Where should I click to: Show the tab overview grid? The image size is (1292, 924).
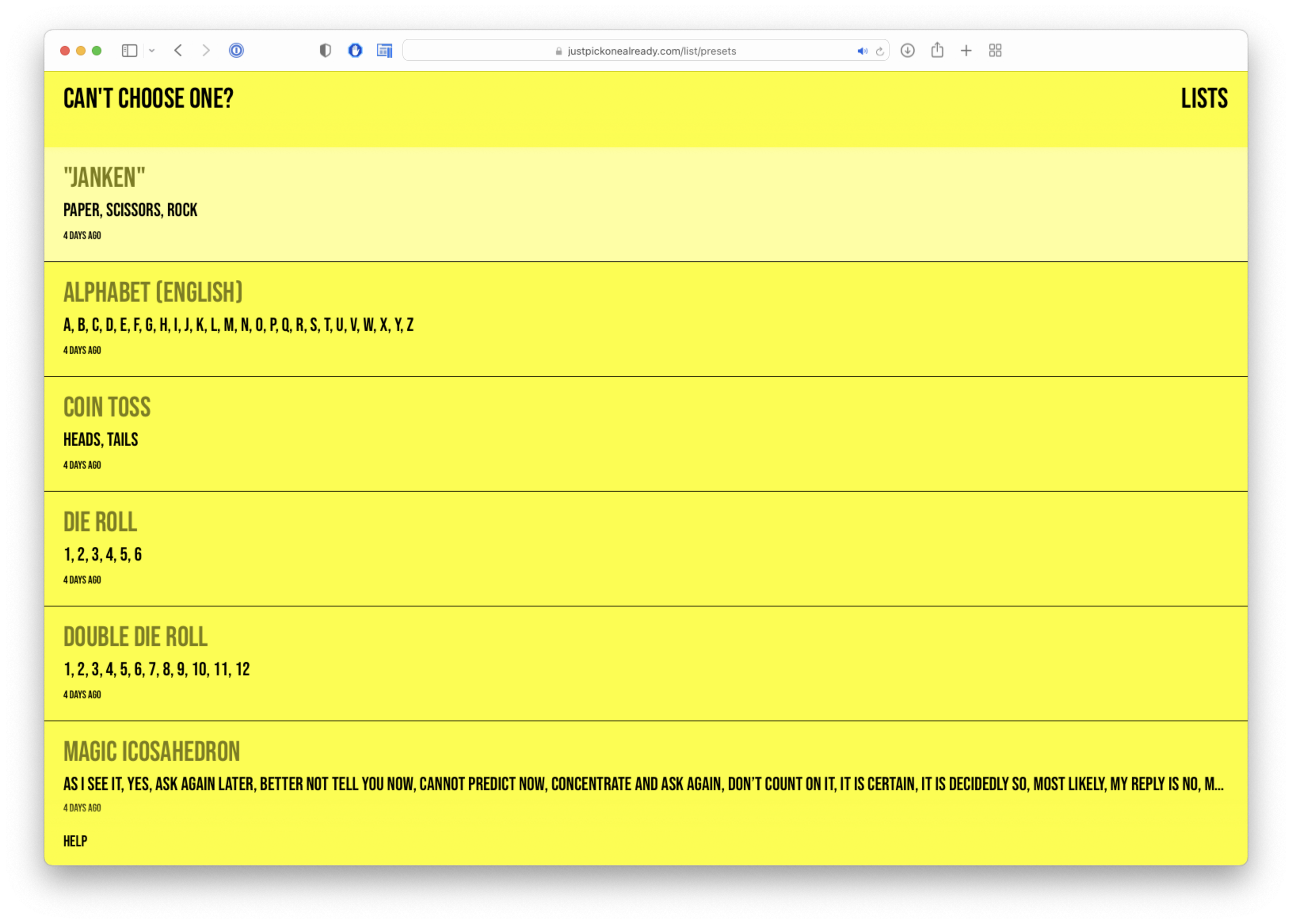click(995, 51)
